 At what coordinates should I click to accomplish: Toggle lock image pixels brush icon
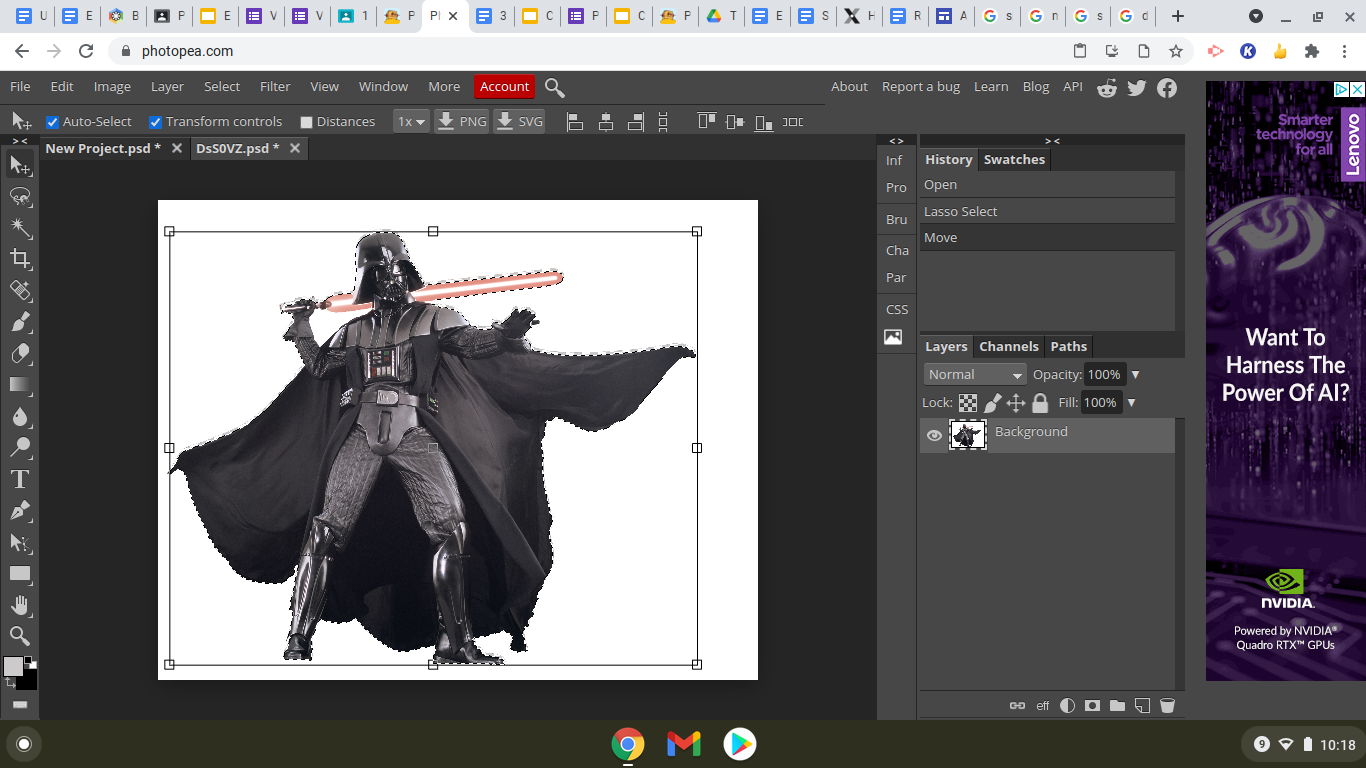click(x=992, y=403)
